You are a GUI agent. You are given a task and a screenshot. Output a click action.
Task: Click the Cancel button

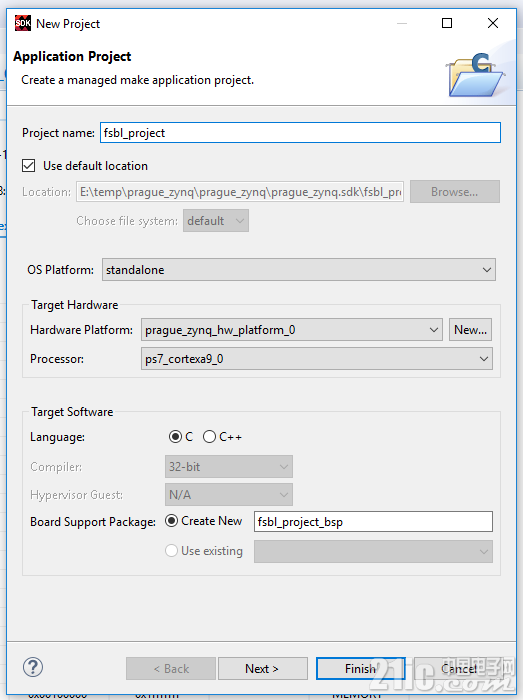[458, 668]
